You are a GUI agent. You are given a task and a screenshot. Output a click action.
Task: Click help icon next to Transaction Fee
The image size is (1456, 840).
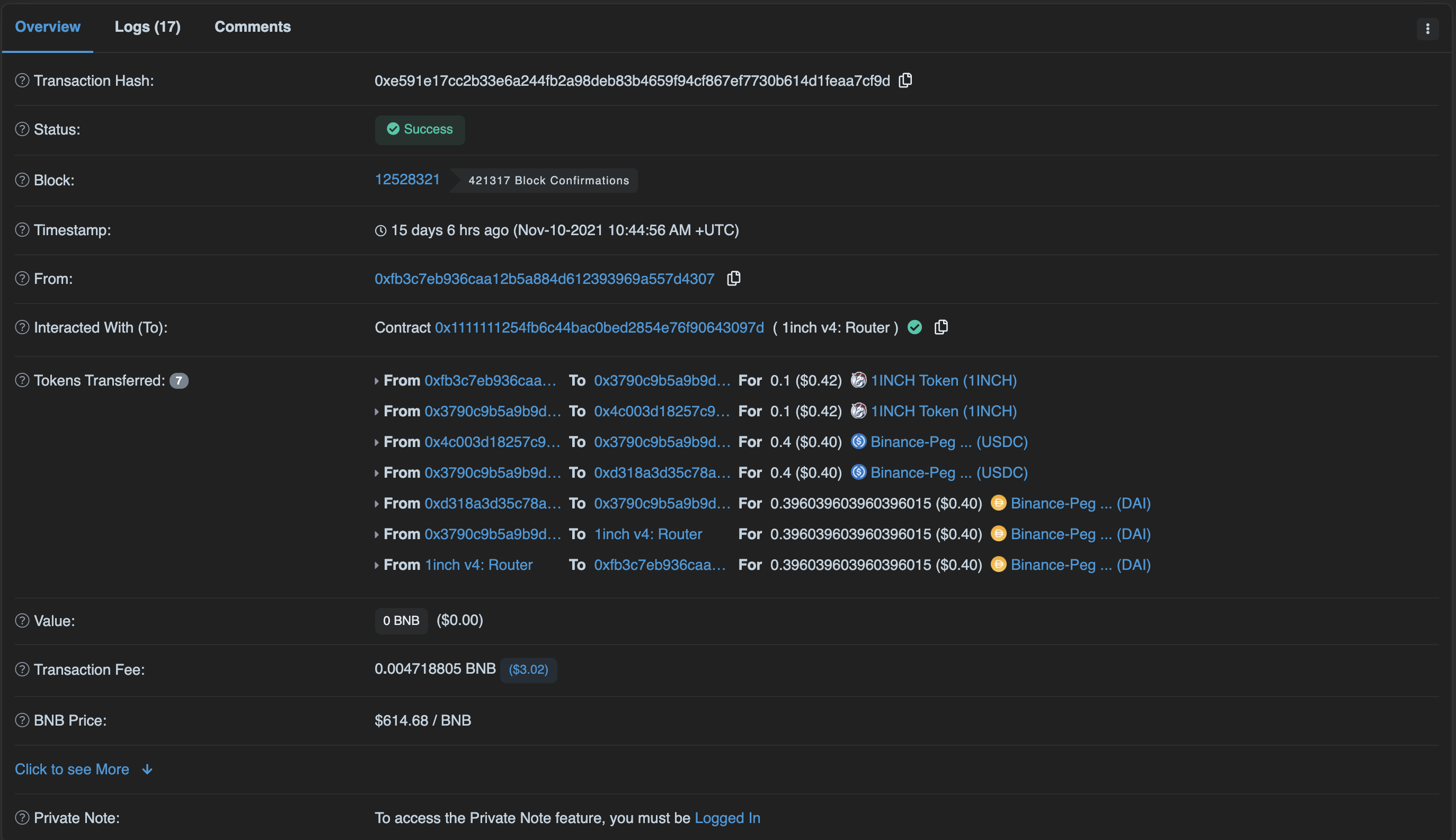pos(22,669)
